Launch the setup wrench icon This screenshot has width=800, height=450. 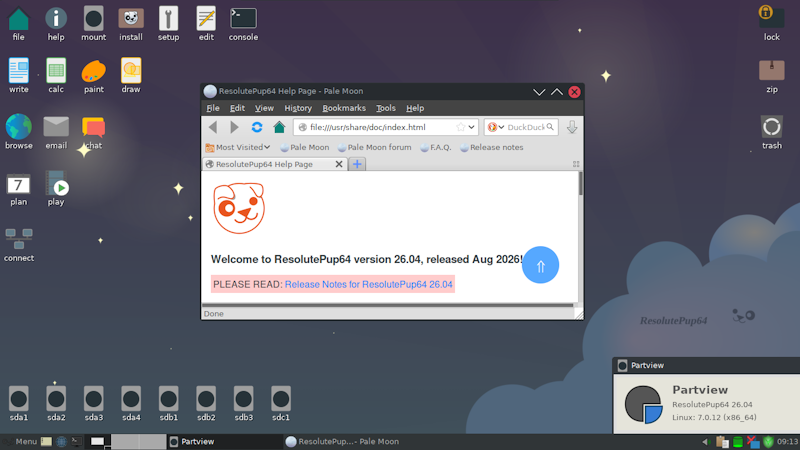168,19
